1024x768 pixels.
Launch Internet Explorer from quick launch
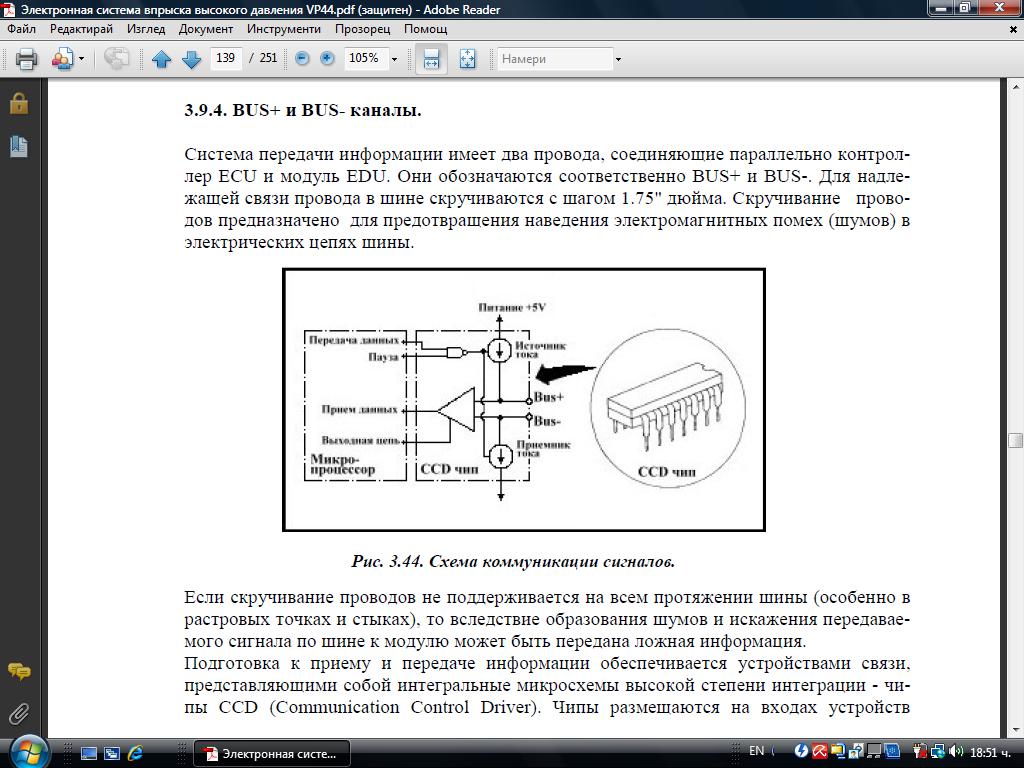[135, 754]
